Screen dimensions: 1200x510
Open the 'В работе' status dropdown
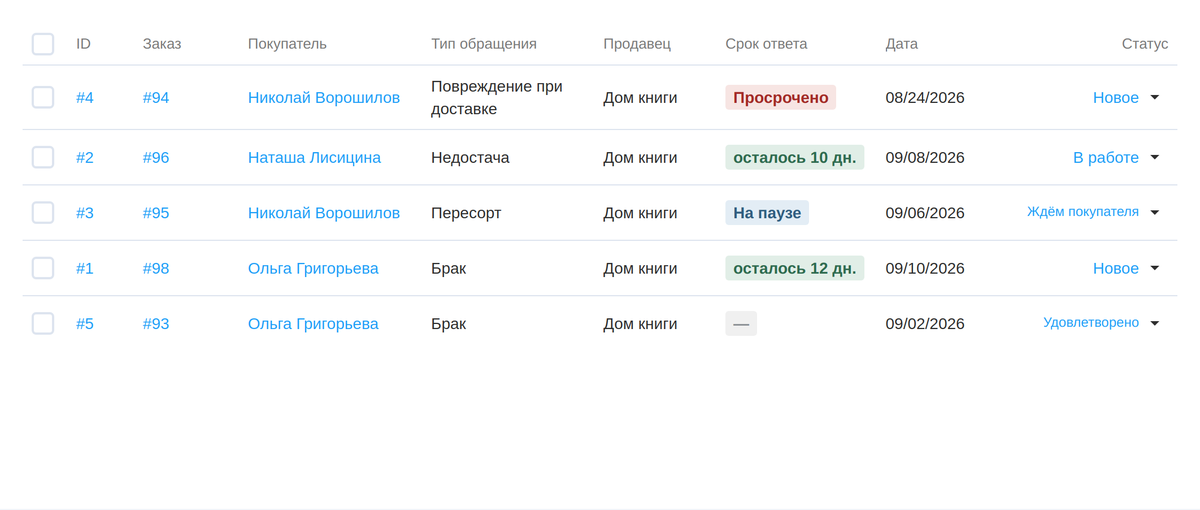[1116, 157]
